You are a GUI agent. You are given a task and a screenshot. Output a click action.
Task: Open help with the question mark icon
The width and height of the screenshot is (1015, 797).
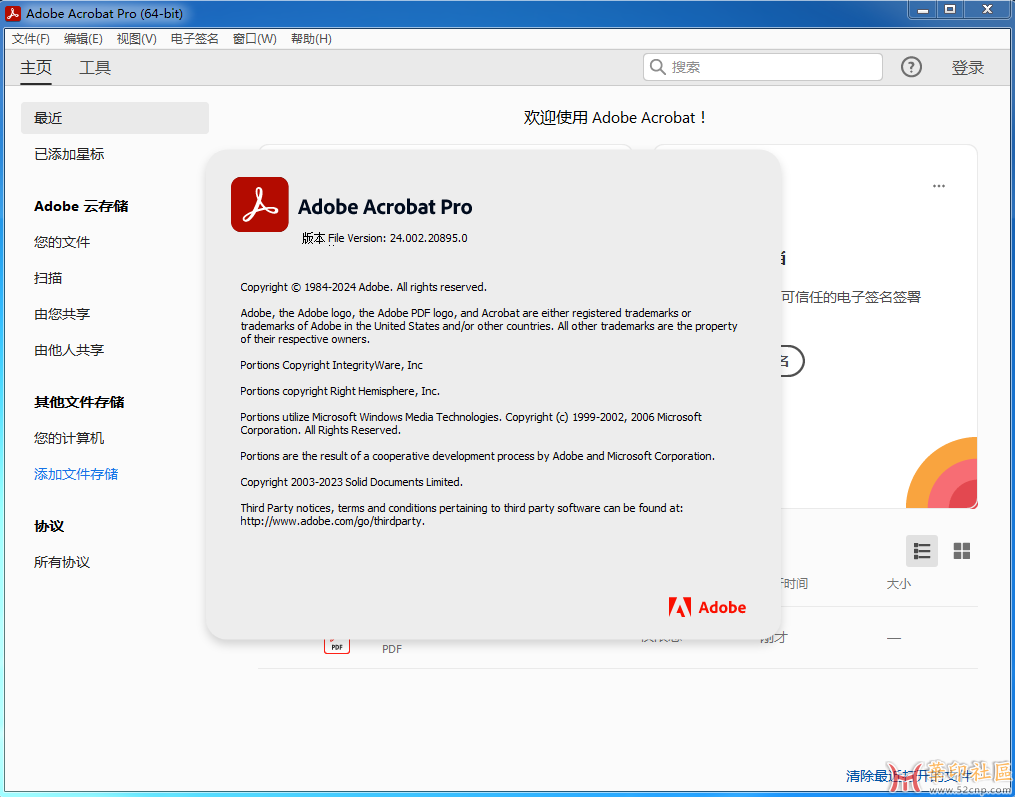click(x=911, y=67)
